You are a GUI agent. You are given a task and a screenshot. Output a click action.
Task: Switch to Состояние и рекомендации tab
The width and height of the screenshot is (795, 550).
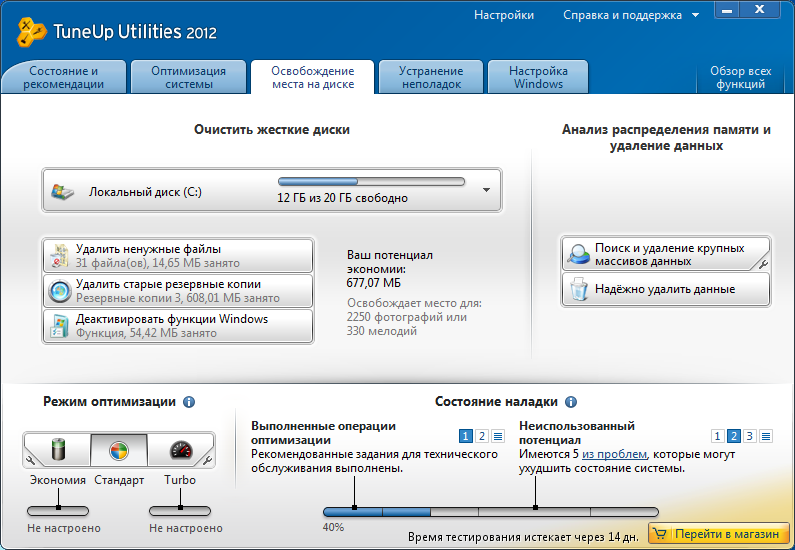pyautogui.click(x=64, y=77)
